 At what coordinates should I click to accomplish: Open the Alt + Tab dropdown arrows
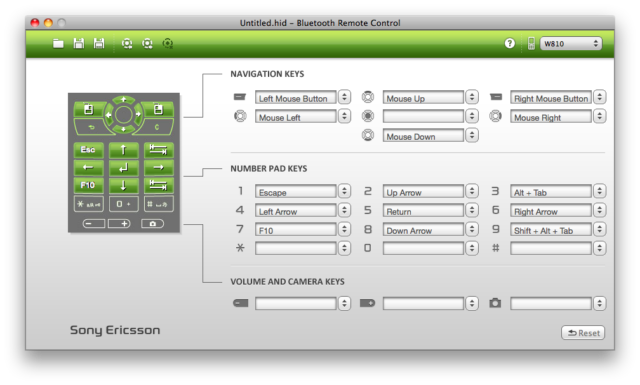coord(599,191)
